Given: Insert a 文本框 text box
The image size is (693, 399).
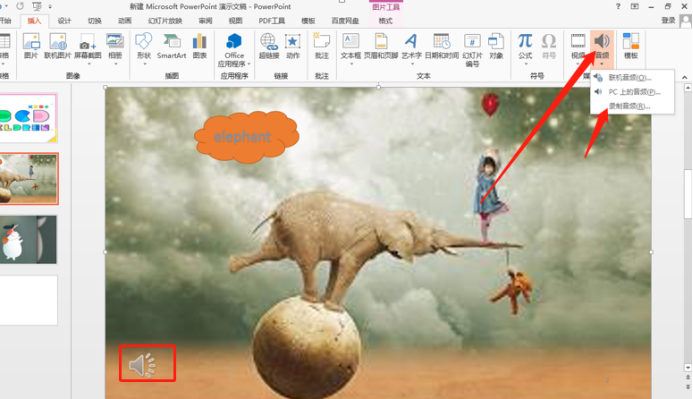Looking at the screenshot, I should 350,46.
